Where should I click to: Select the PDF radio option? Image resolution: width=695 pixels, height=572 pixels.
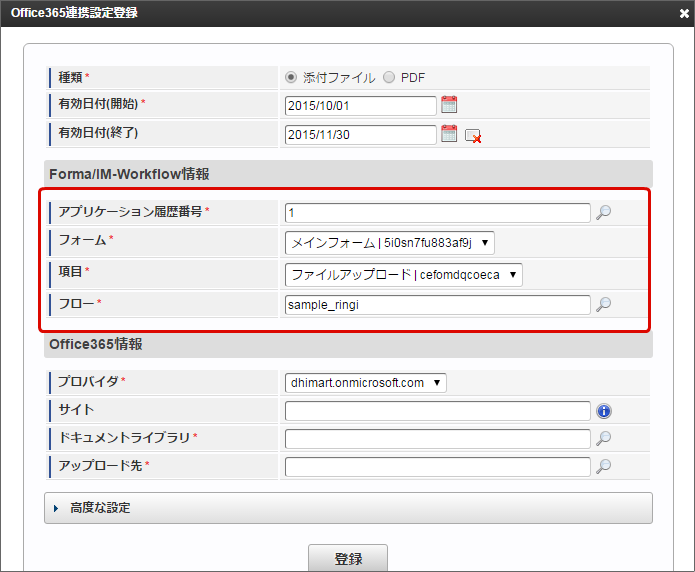389,78
